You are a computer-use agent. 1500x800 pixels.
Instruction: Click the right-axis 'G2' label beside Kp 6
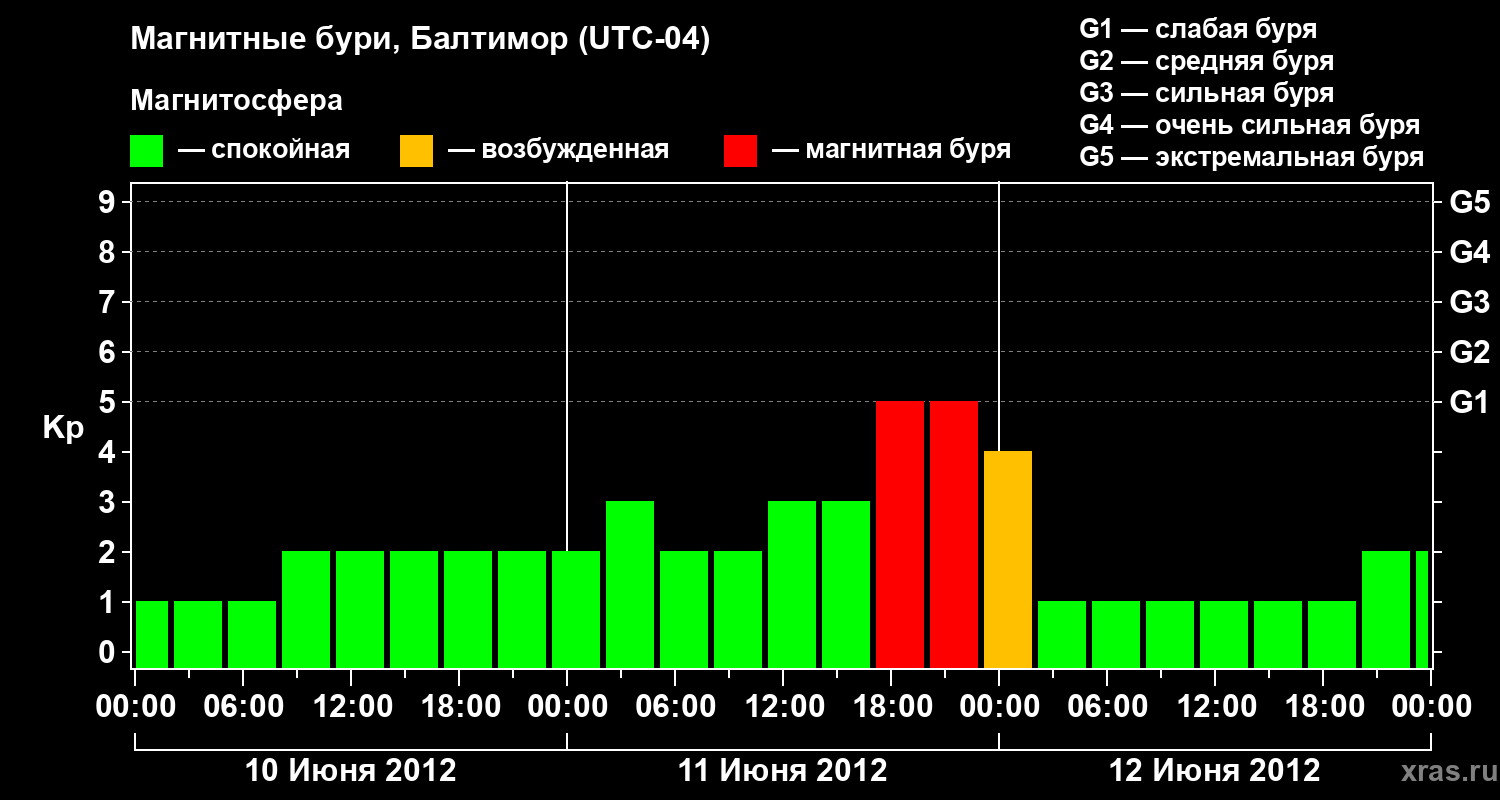pyautogui.click(x=1469, y=352)
